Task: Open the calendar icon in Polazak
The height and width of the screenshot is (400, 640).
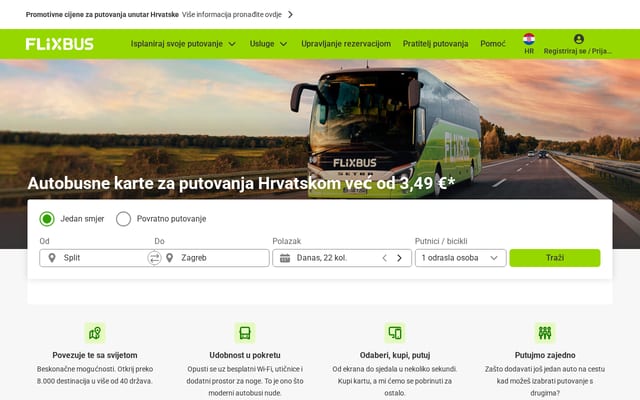Action: tap(285, 258)
